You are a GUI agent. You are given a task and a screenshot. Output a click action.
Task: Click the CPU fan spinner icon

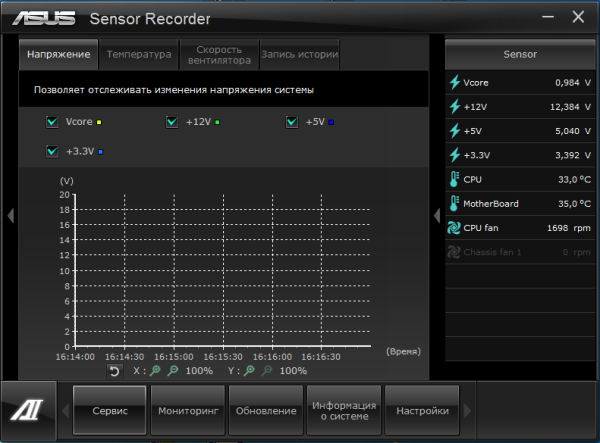point(454,228)
